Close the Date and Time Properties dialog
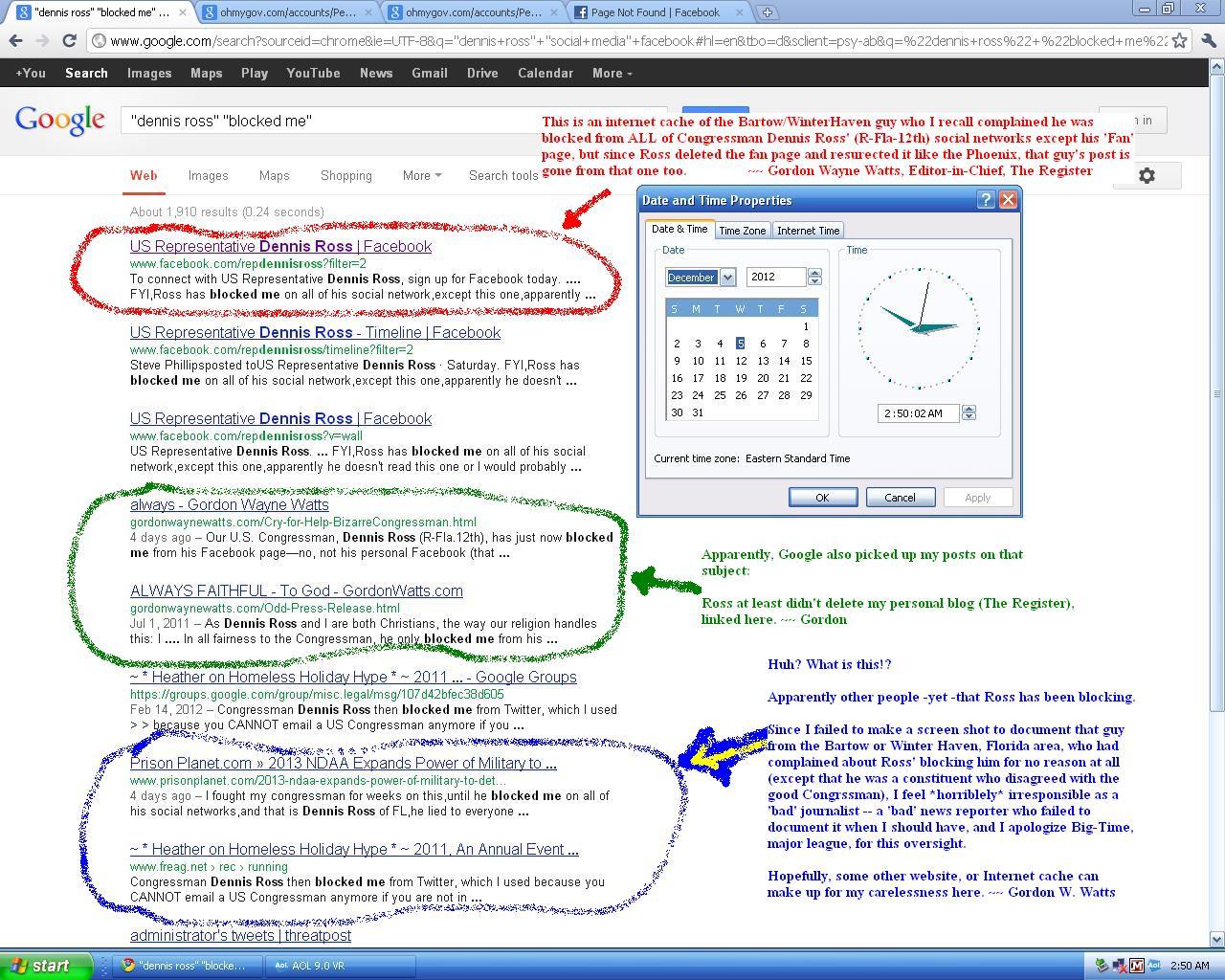Viewport: 1225px width, 980px height. (x=1008, y=200)
